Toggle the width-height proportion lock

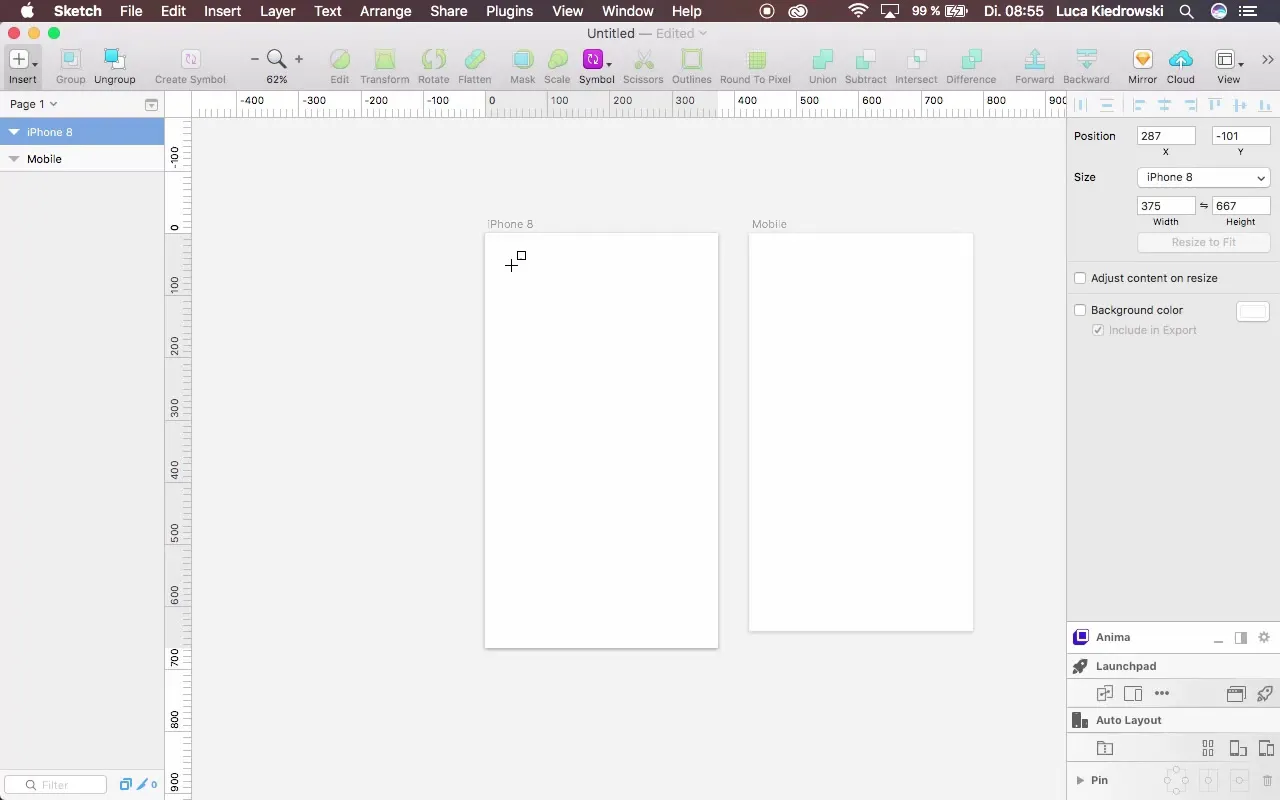click(1203, 206)
